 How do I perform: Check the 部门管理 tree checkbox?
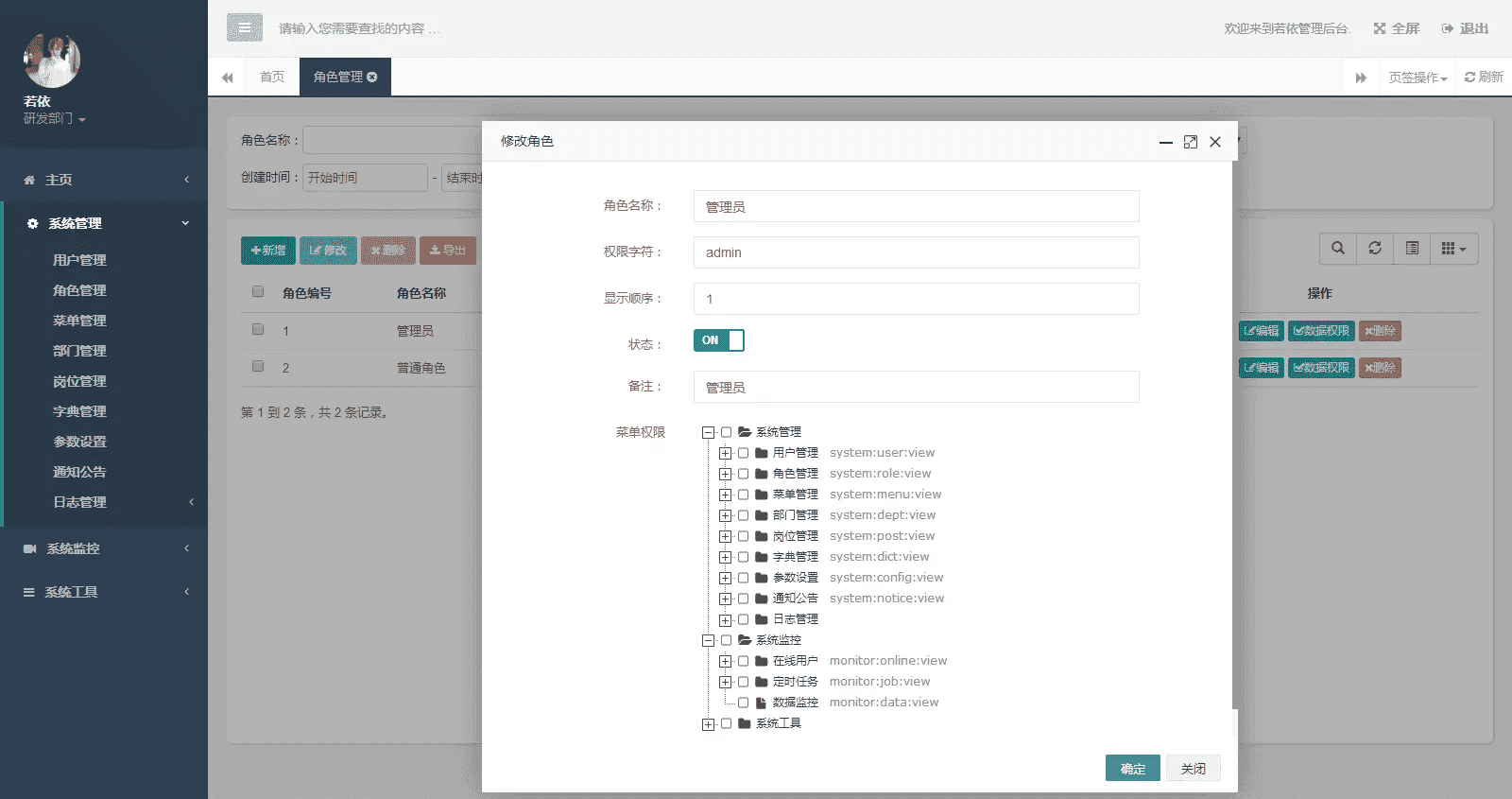743,515
